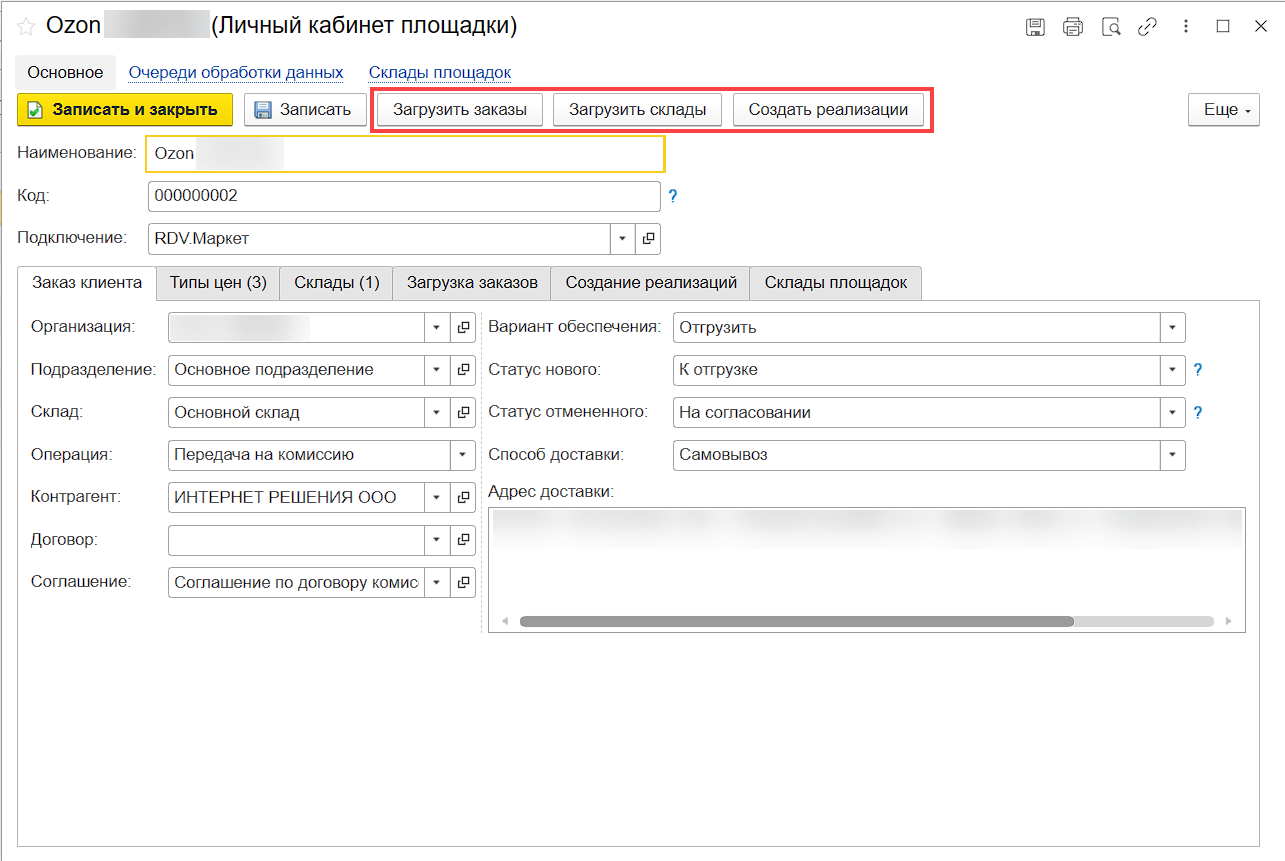Expand the Способ доставки dropdown
Viewport: 1285px width, 861px height.
(x=1172, y=455)
